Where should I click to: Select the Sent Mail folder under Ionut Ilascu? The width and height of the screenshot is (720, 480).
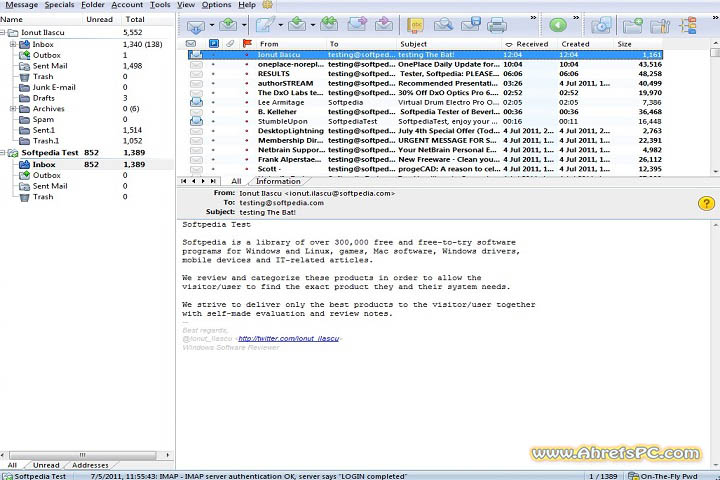[50, 66]
